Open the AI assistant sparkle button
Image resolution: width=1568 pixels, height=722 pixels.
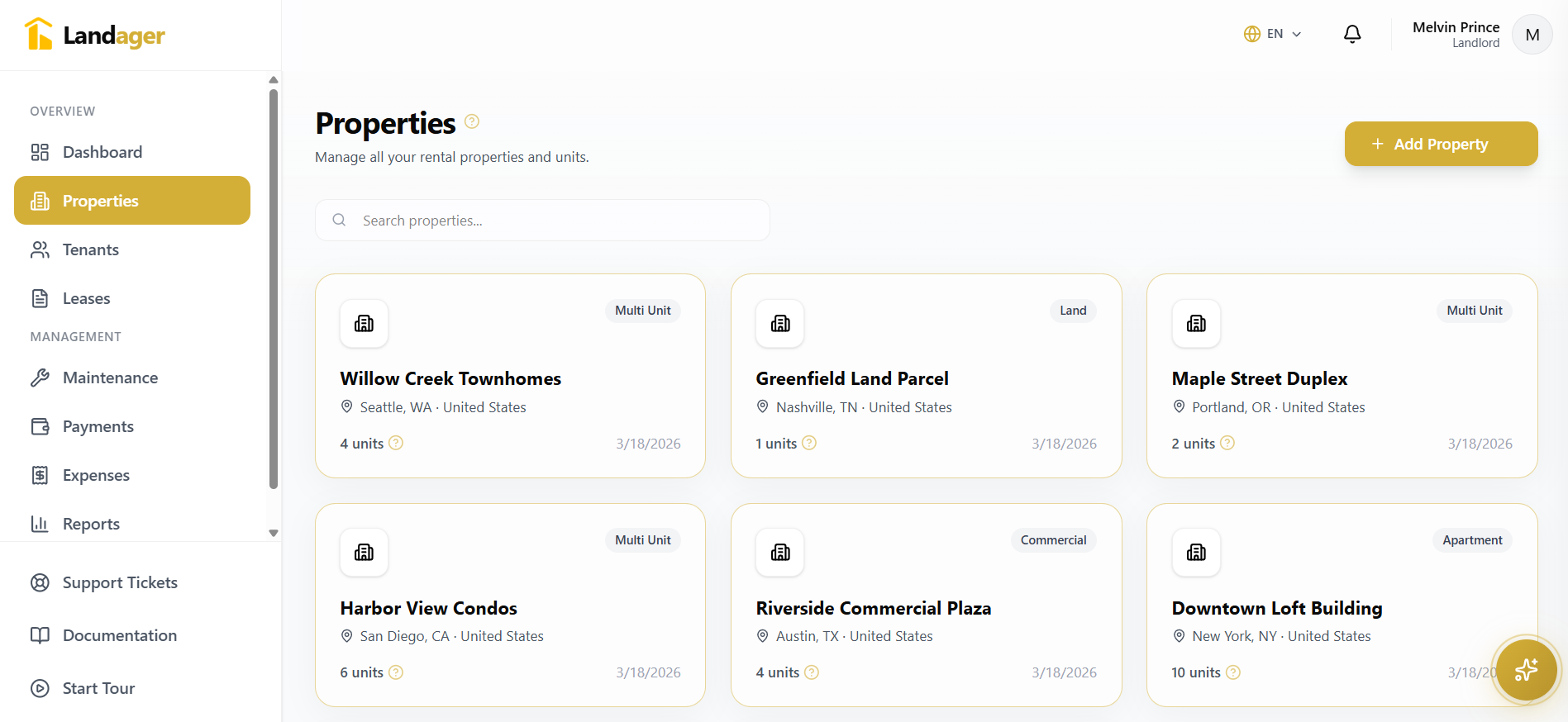click(1526, 669)
